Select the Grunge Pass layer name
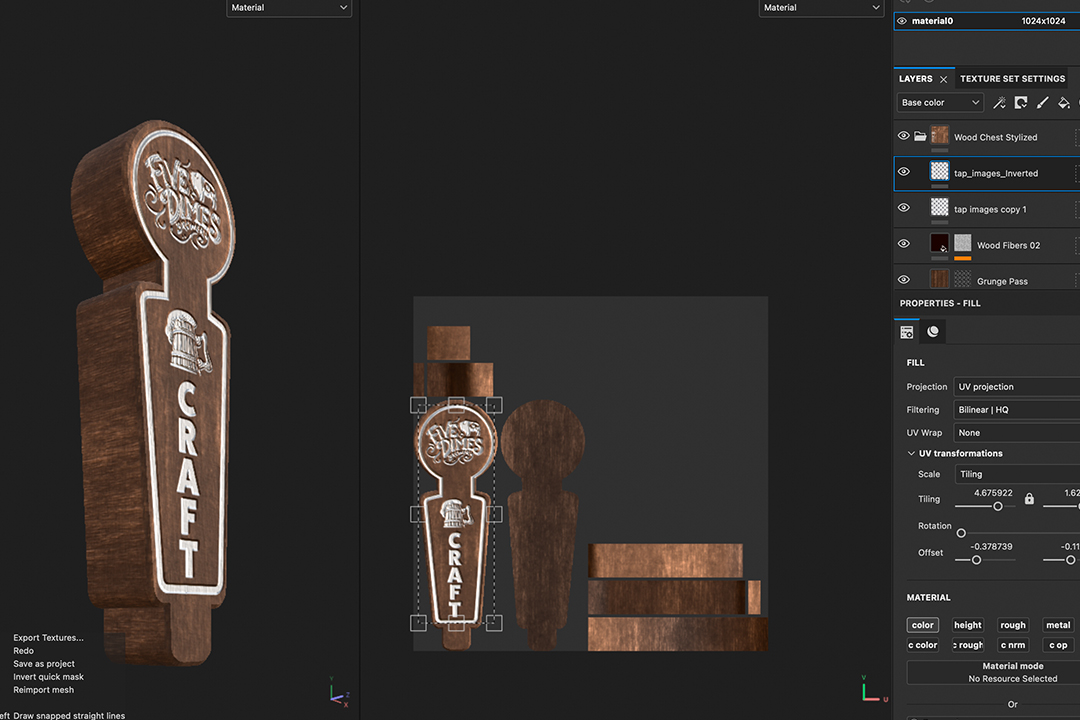This screenshot has height=720, width=1080. point(1002,281)
